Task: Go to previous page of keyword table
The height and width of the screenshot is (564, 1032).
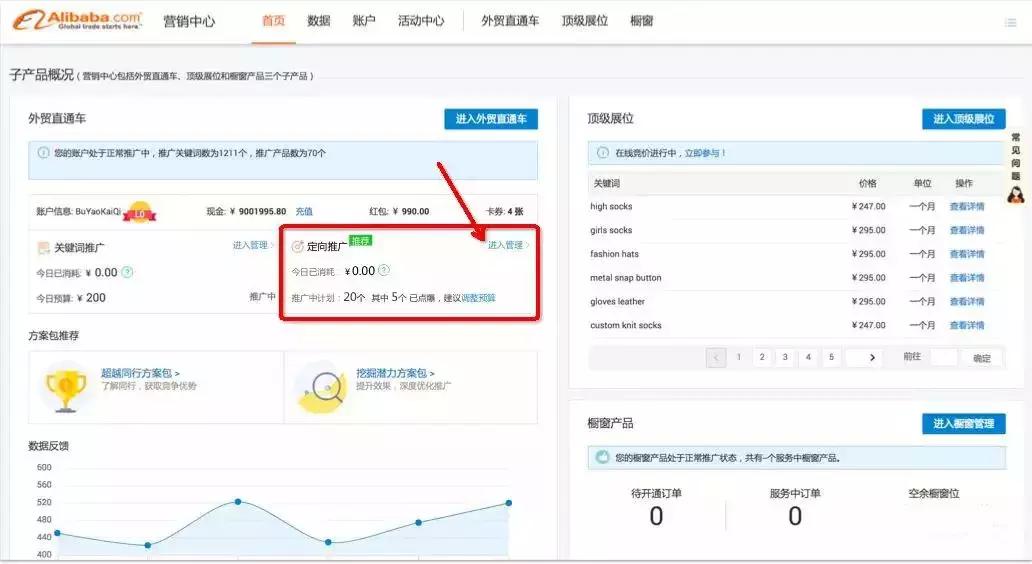Action: coord(716,357)
